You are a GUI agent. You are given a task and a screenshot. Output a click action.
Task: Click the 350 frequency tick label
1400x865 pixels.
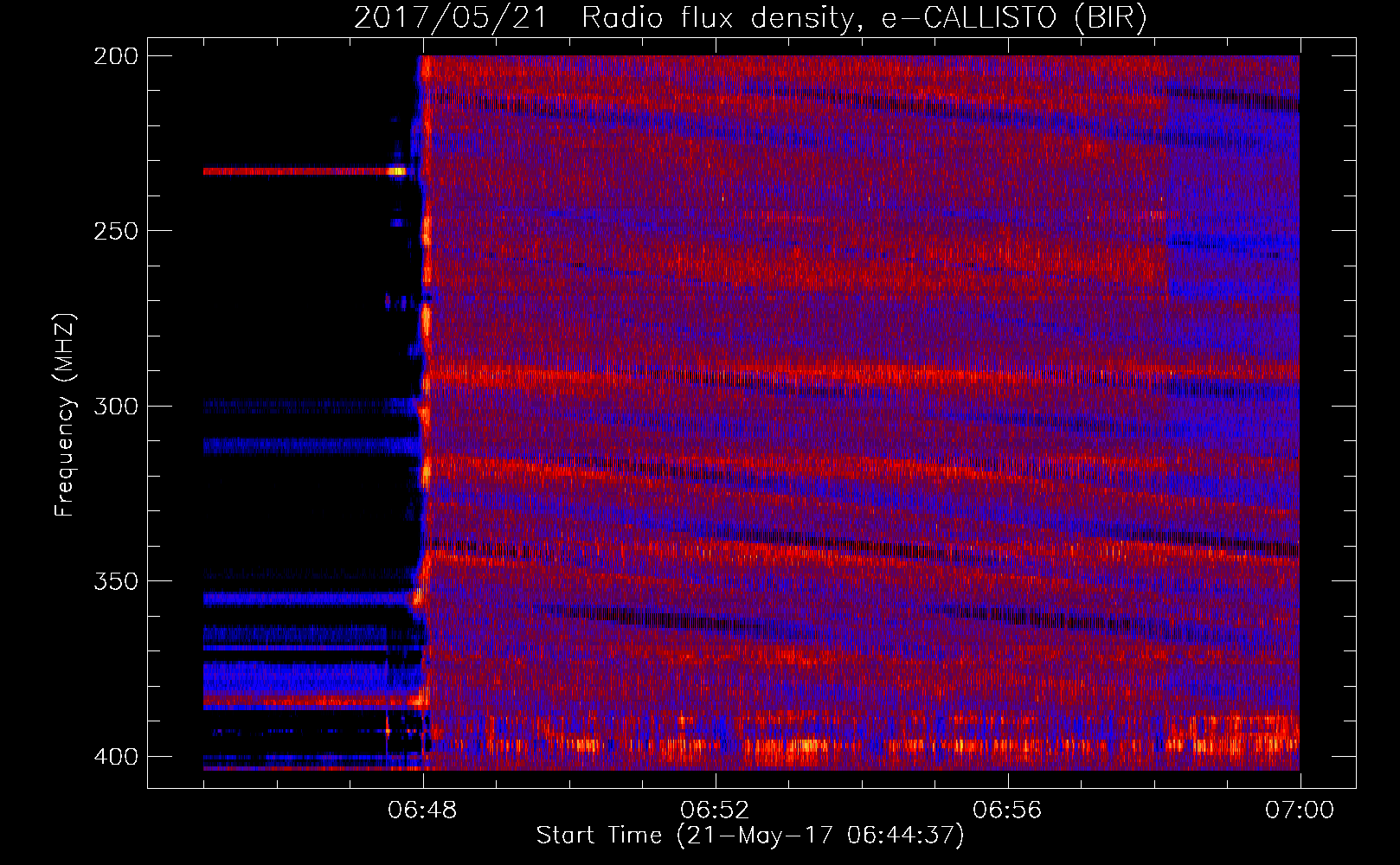[115, 581]
